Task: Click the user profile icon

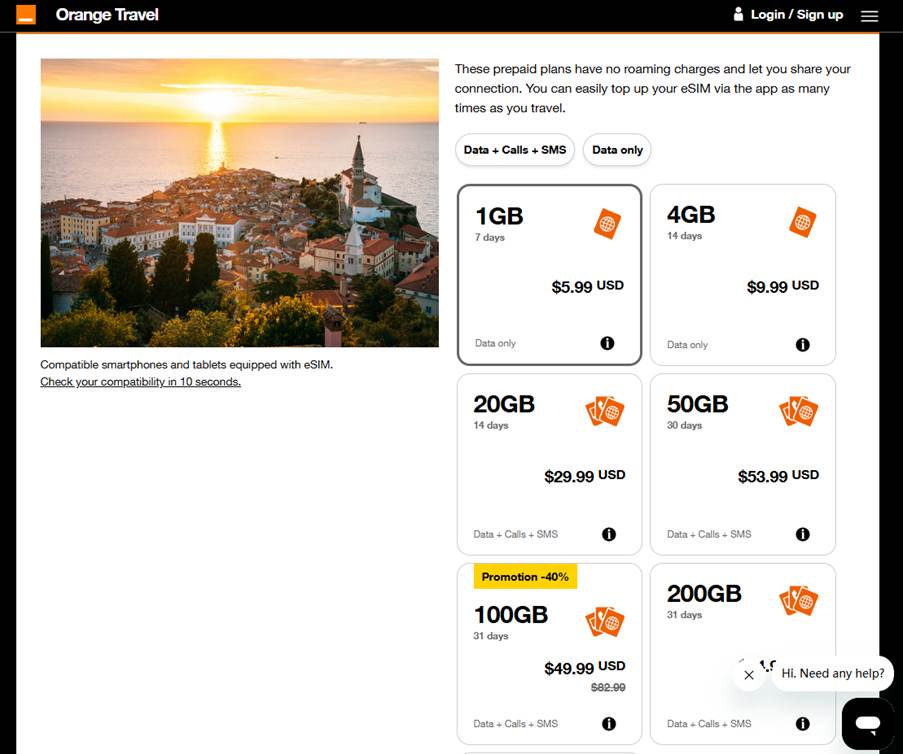Action: click(739, 15)
